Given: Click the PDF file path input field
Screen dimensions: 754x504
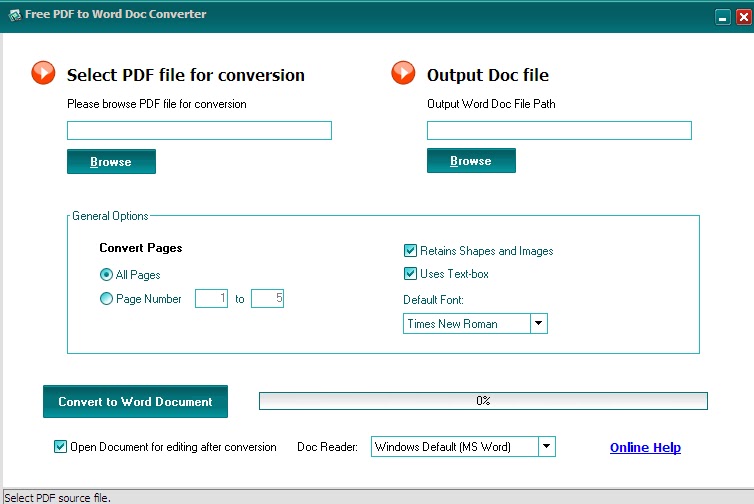Looking at the screenshot, I should pyautogui.click(x=200, y=130).
